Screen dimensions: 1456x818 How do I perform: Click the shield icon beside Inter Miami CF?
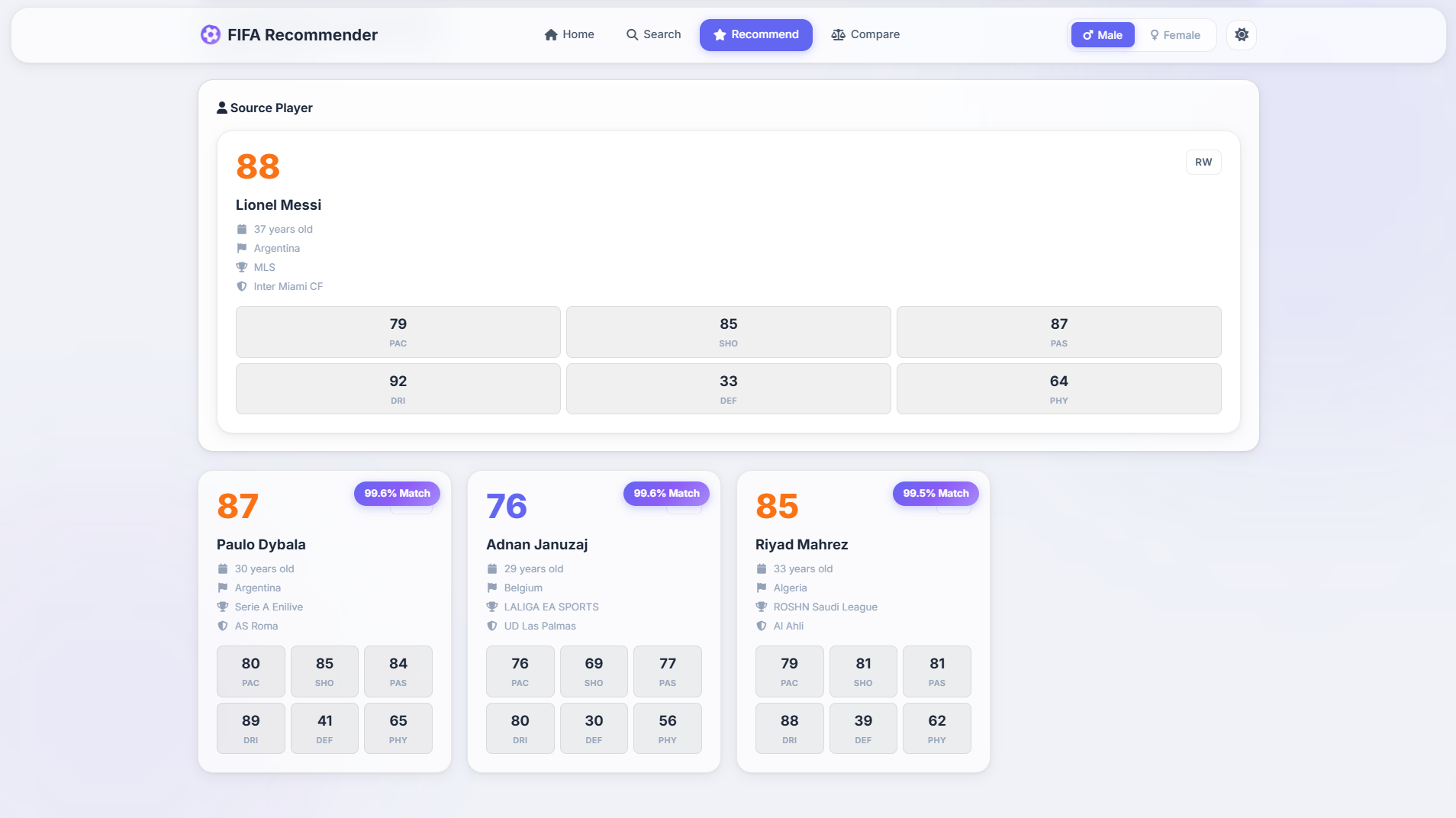point(242,286)
